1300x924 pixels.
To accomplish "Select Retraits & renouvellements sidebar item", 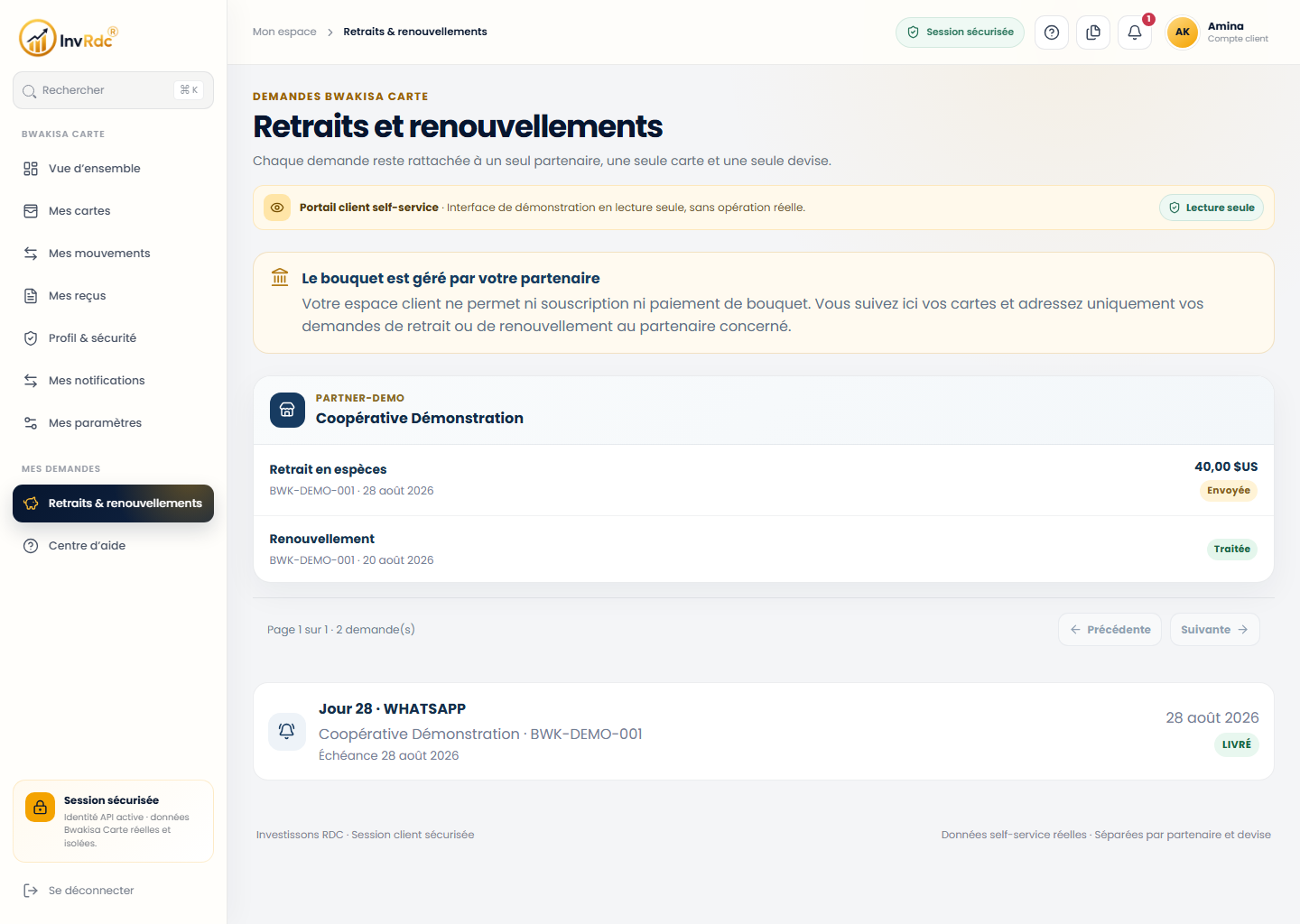I will 113,504.
